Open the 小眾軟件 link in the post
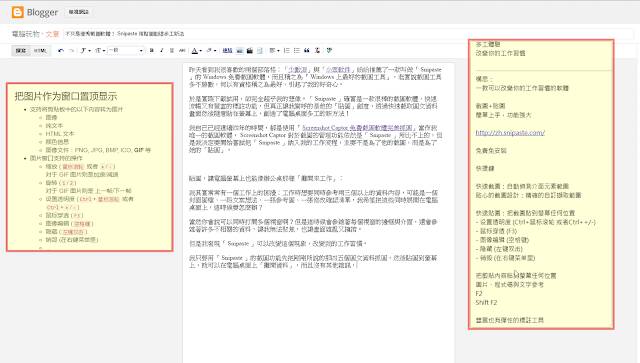The width and height of the screenshot is (640, 363). pyautogui.click(x=338, y=70)
